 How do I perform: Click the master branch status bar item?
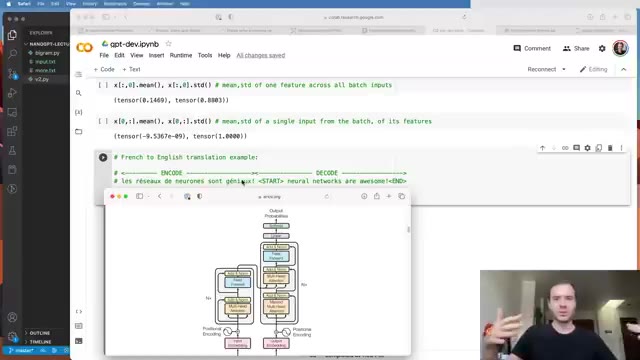21,351
